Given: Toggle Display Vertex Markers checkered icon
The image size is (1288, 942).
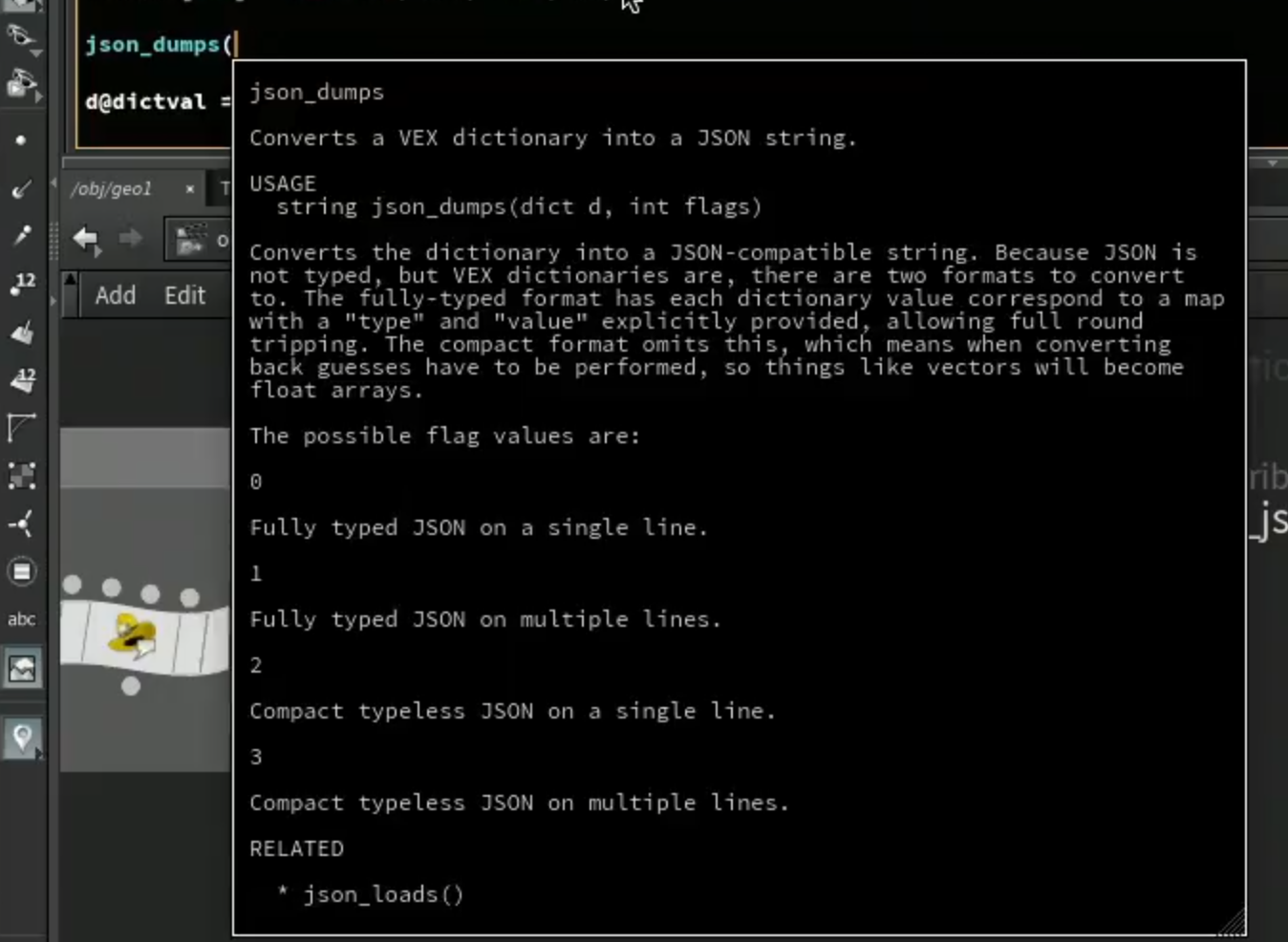Looking at the screenshot, I should click(21, 476).
